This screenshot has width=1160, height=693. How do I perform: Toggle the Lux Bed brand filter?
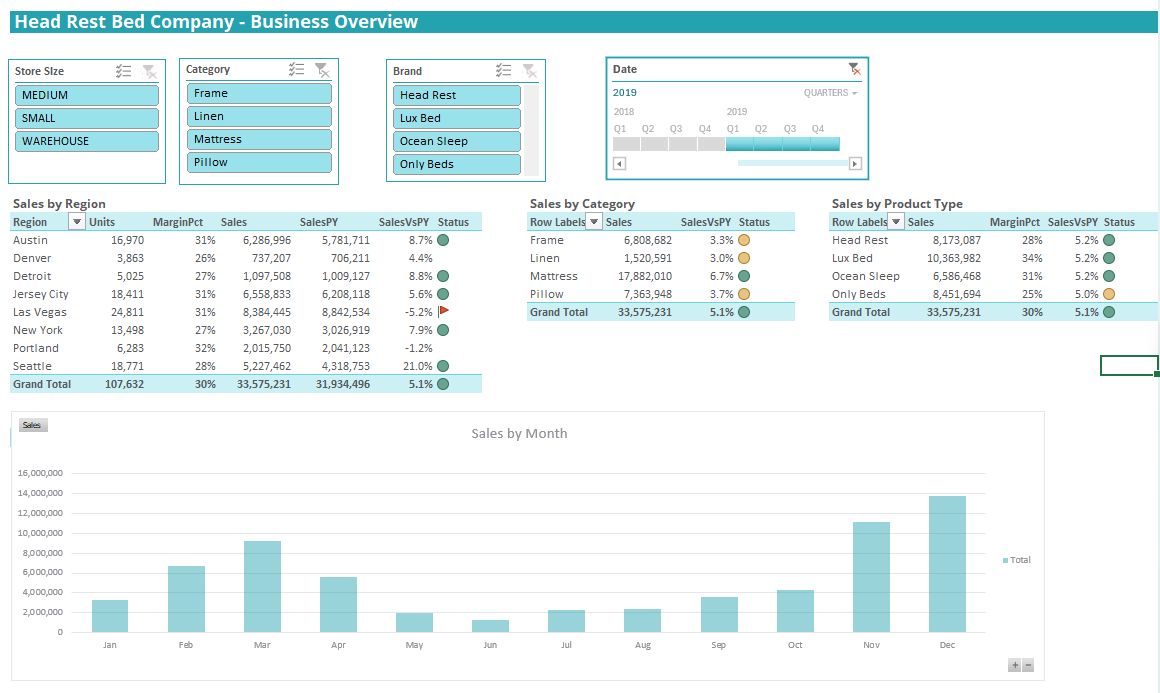coord(456,118)
